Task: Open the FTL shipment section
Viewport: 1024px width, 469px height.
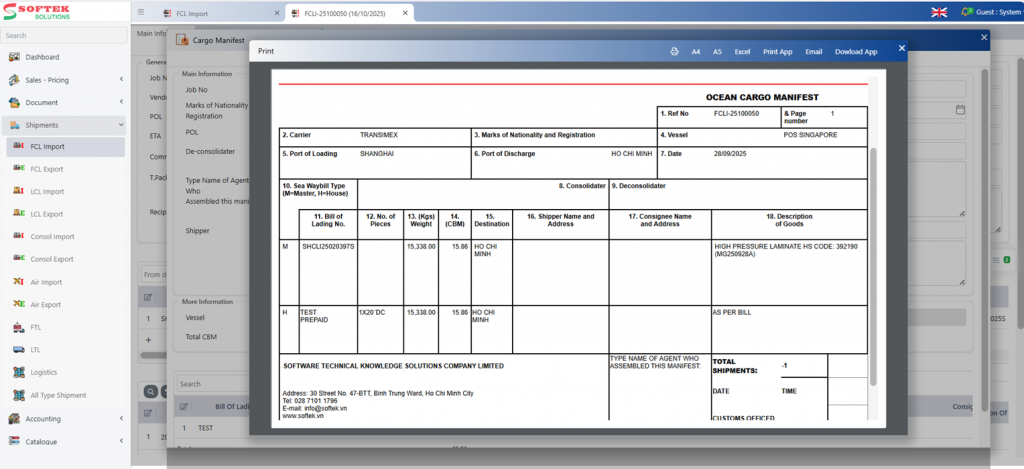Action: (35, 327)
